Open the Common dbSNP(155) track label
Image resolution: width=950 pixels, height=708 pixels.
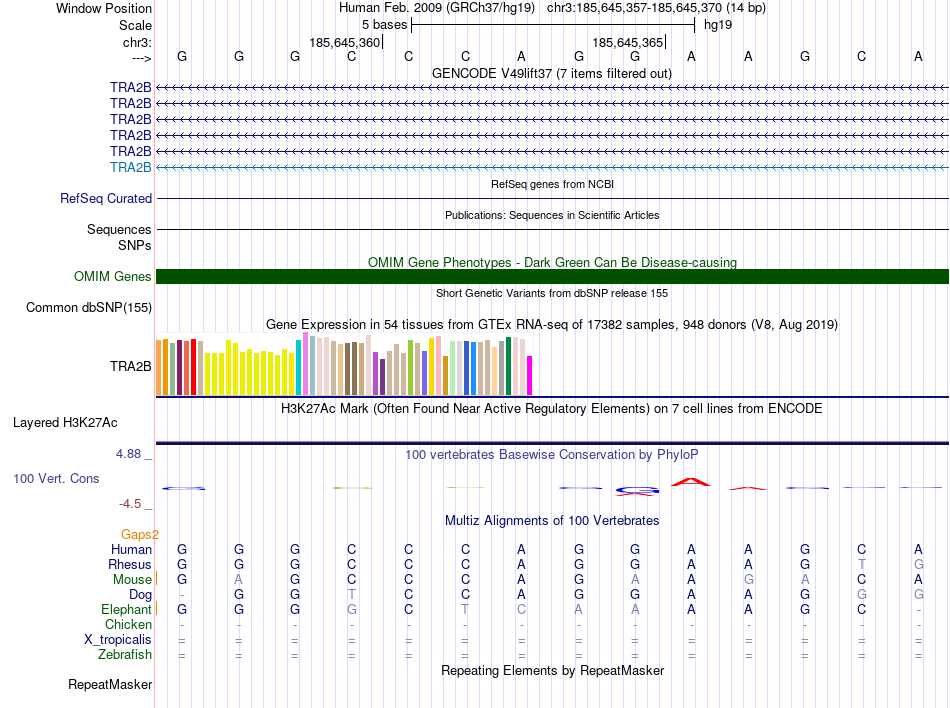pyautogui.click(x=88, y=308)
